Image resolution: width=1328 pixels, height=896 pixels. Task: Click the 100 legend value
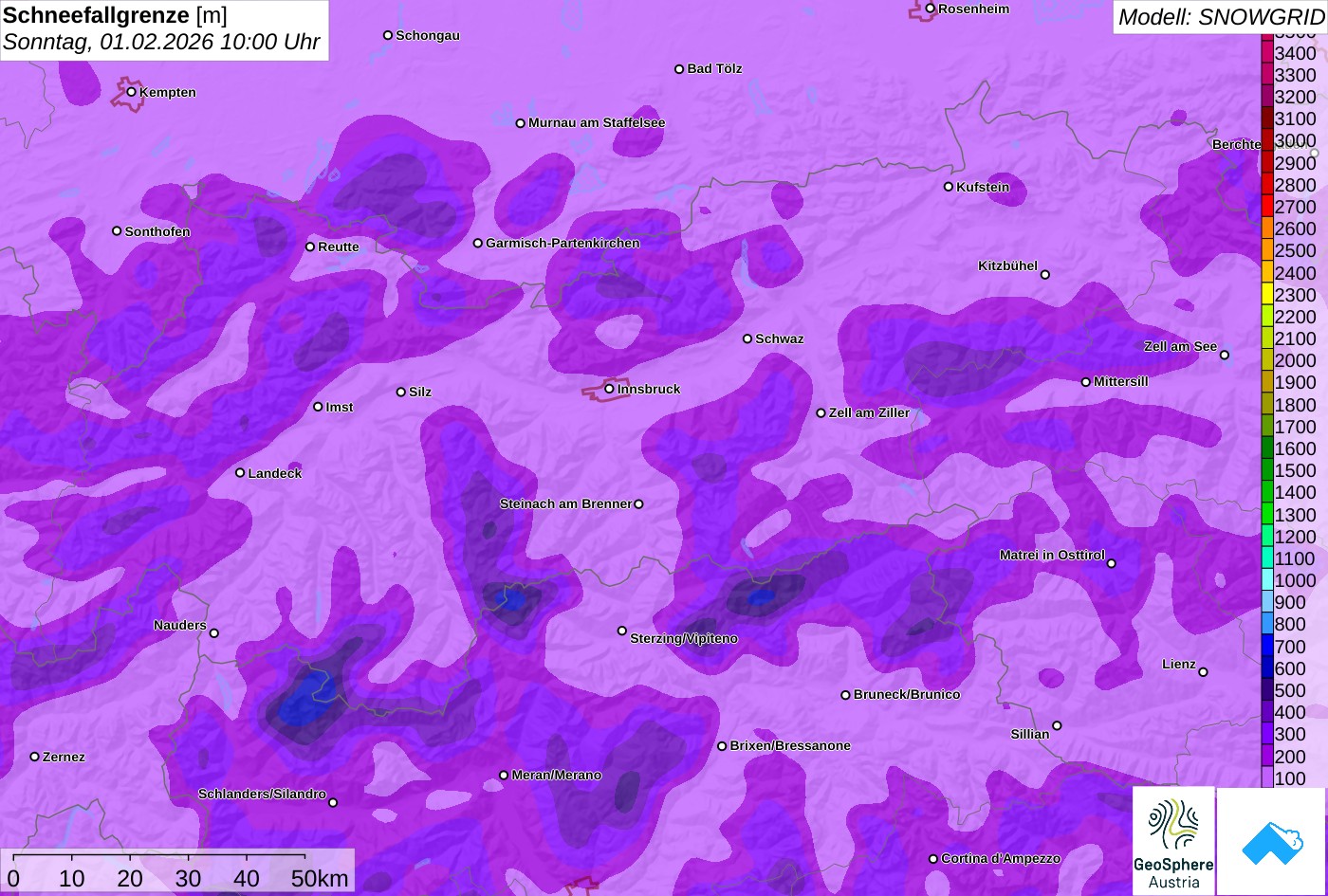(x=1290, y=778)
